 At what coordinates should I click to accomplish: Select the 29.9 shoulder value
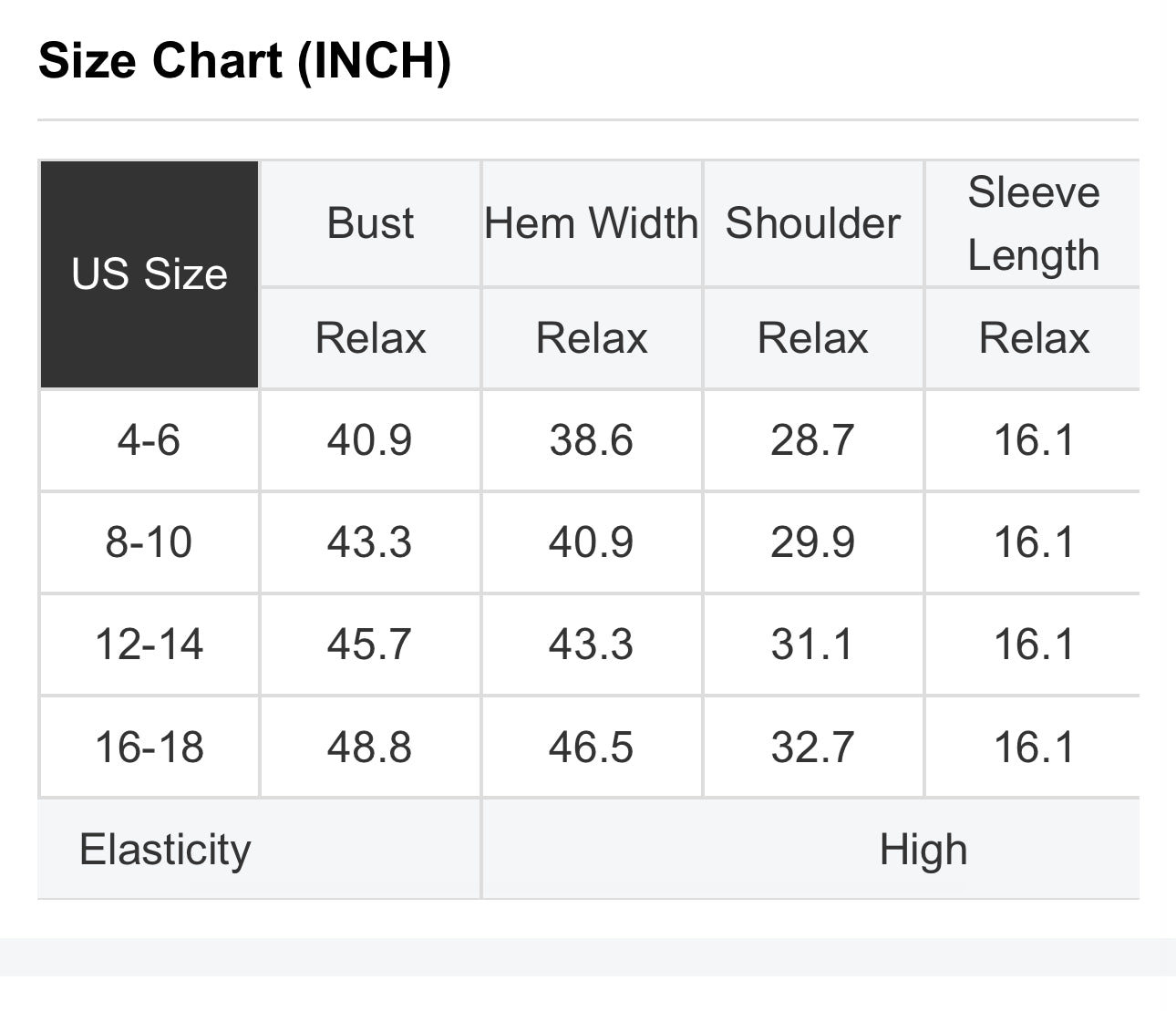point(812,542)
